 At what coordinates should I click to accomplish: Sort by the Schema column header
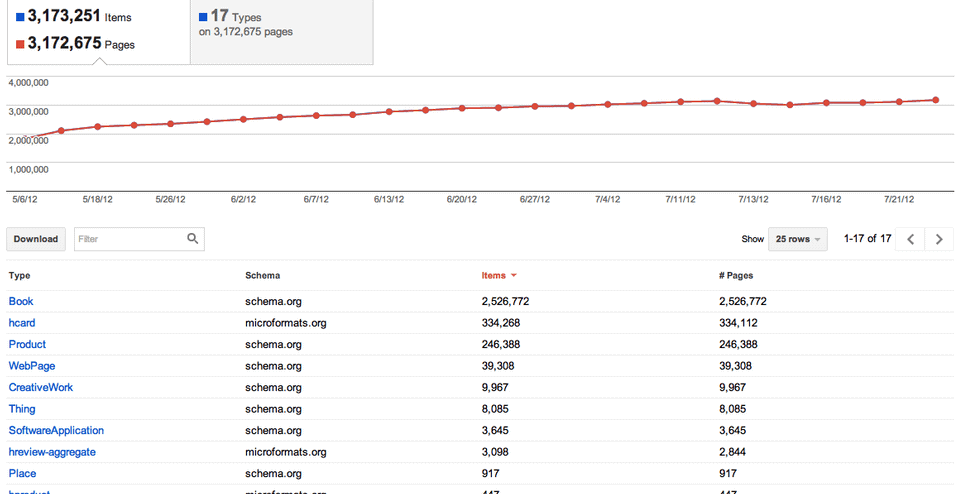coord(263,275)
